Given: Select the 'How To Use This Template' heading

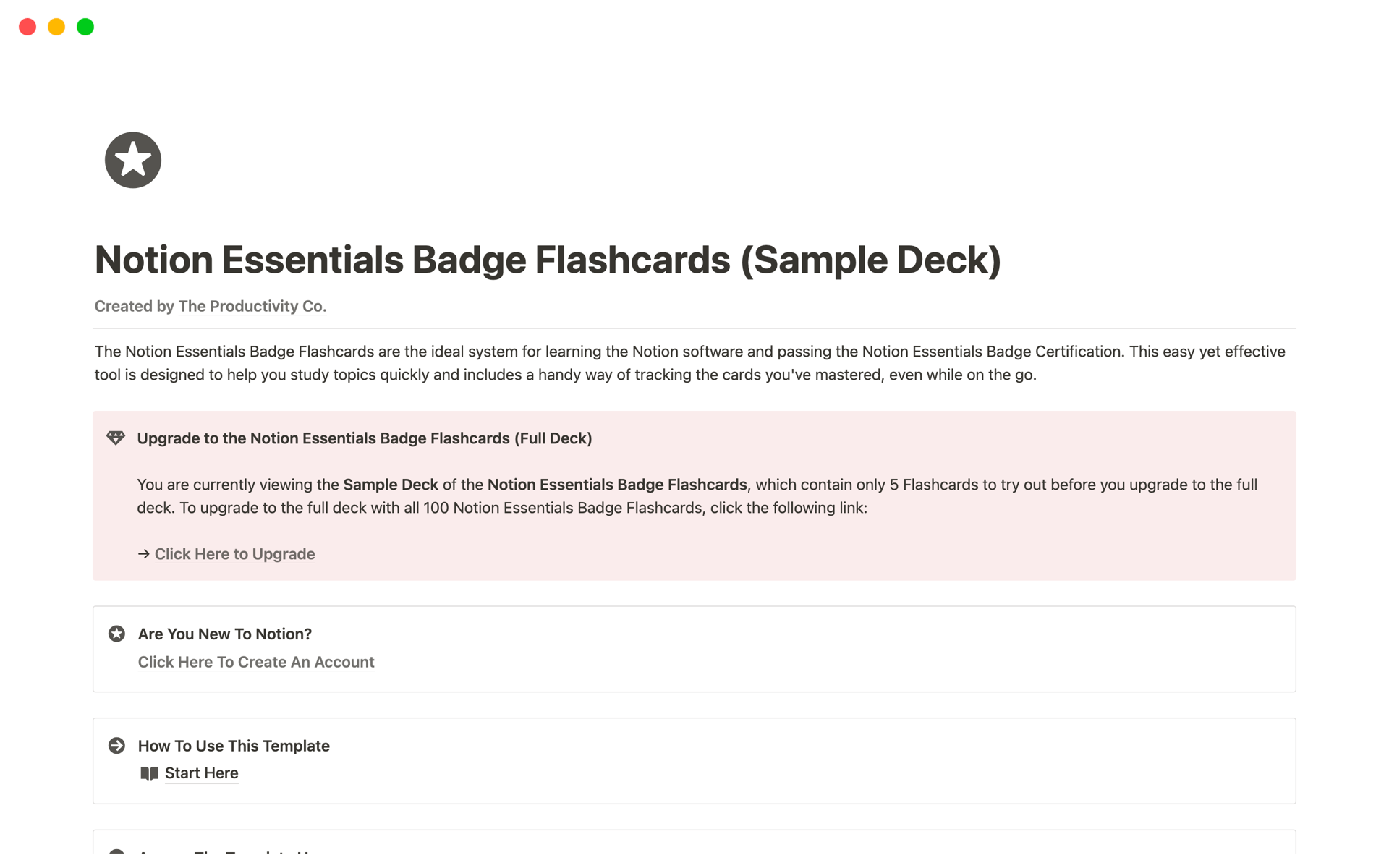Looking at the screenshot, I should [x=234, y=746].
